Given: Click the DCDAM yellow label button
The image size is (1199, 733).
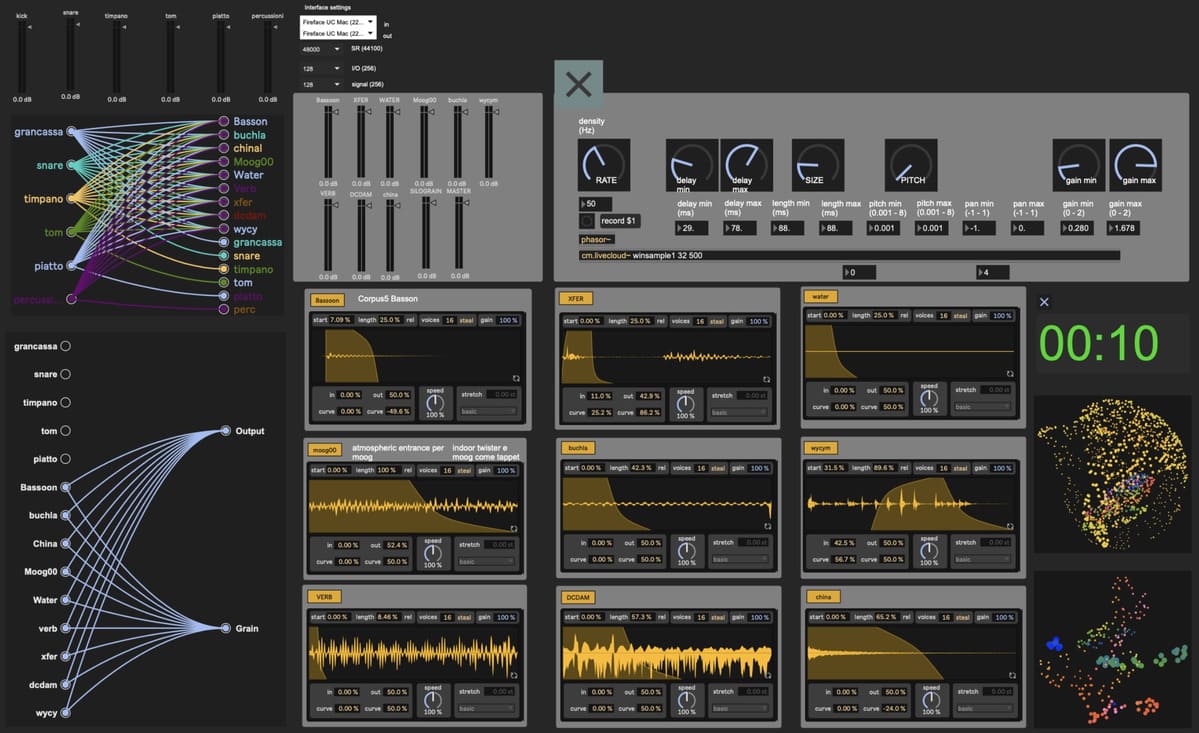Looking at the screenshot, I should 578,597.
